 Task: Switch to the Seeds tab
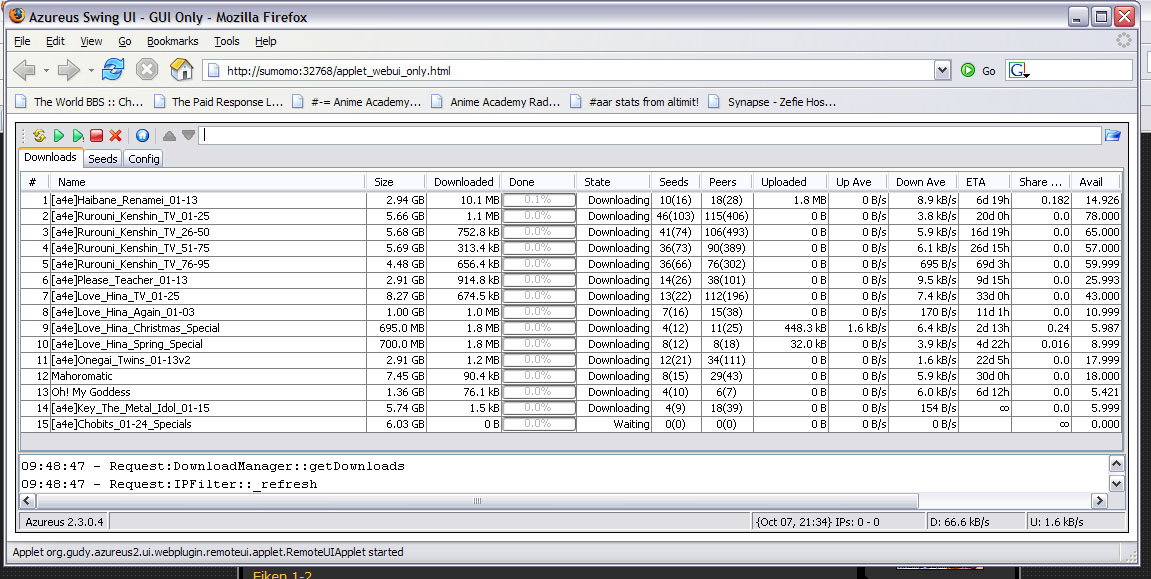[x=102, y=159]
